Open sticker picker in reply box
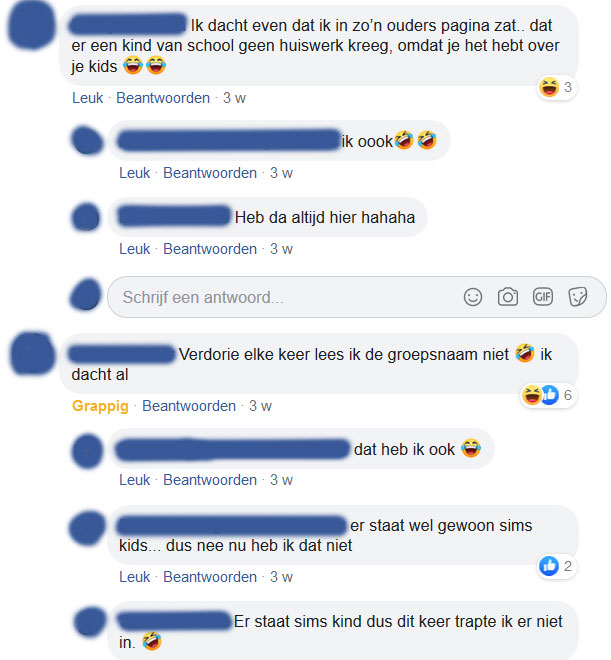 pos(577,297)
